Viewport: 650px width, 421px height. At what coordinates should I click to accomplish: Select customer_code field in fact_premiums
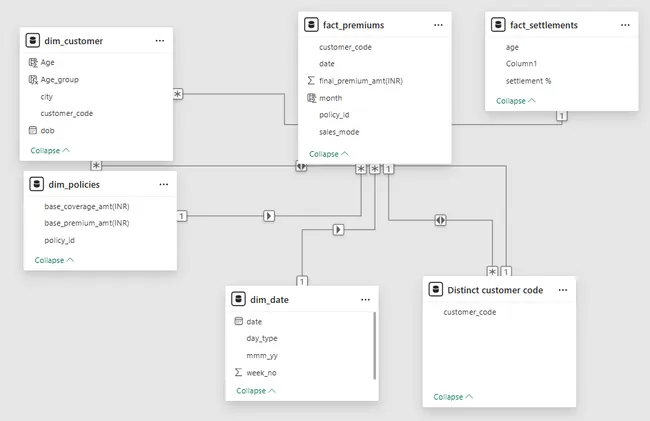pyautogui.click(x=345, y=47)
